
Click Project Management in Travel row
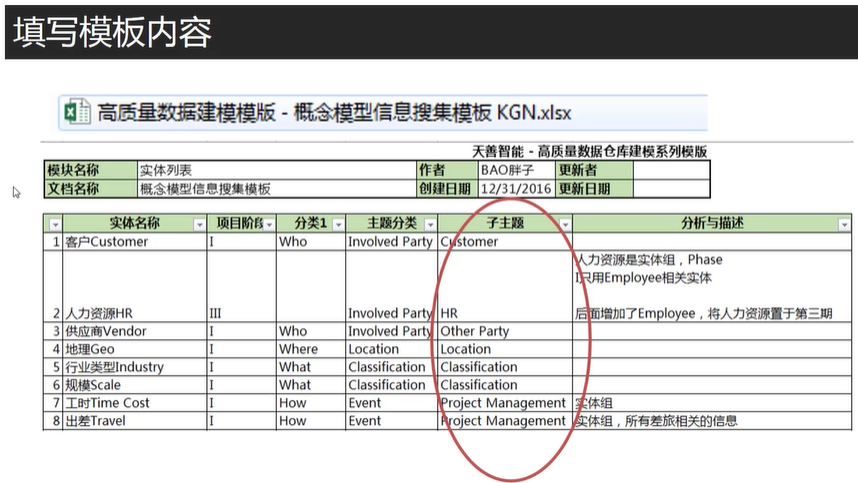[x=505, y=421]
